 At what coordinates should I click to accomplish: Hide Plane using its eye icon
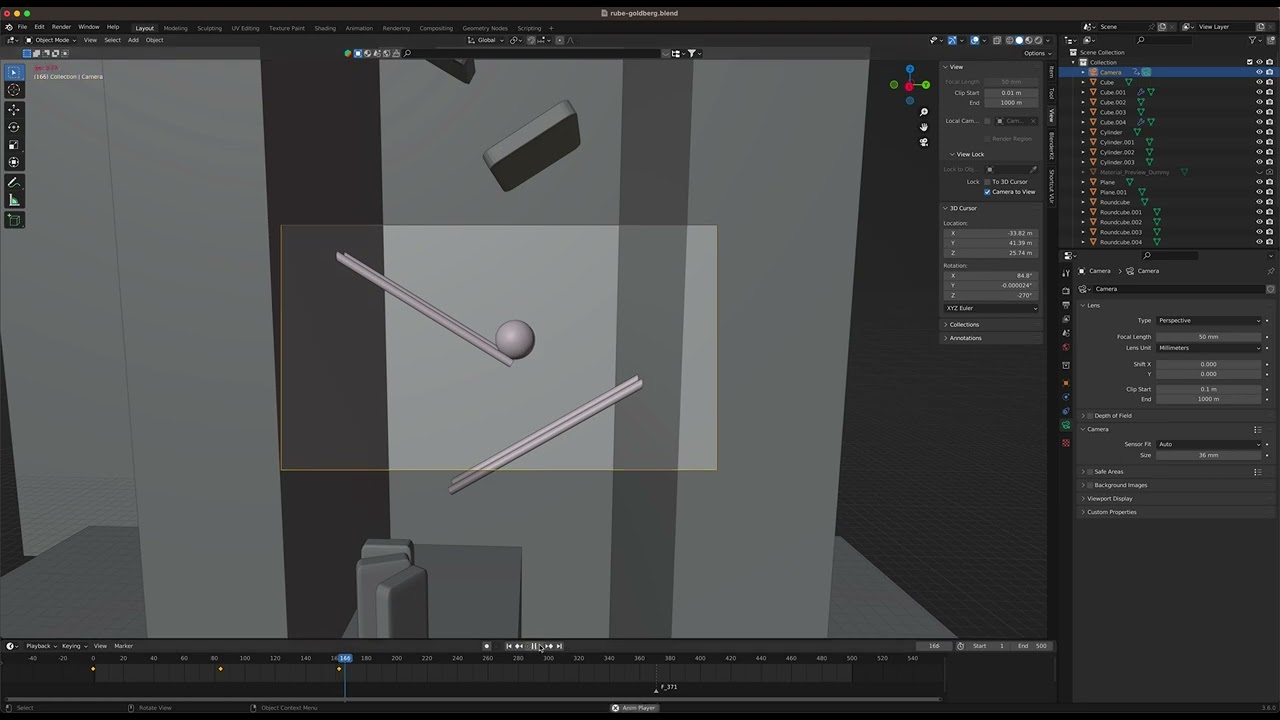pyautogui.click(x=1259, y=182)
